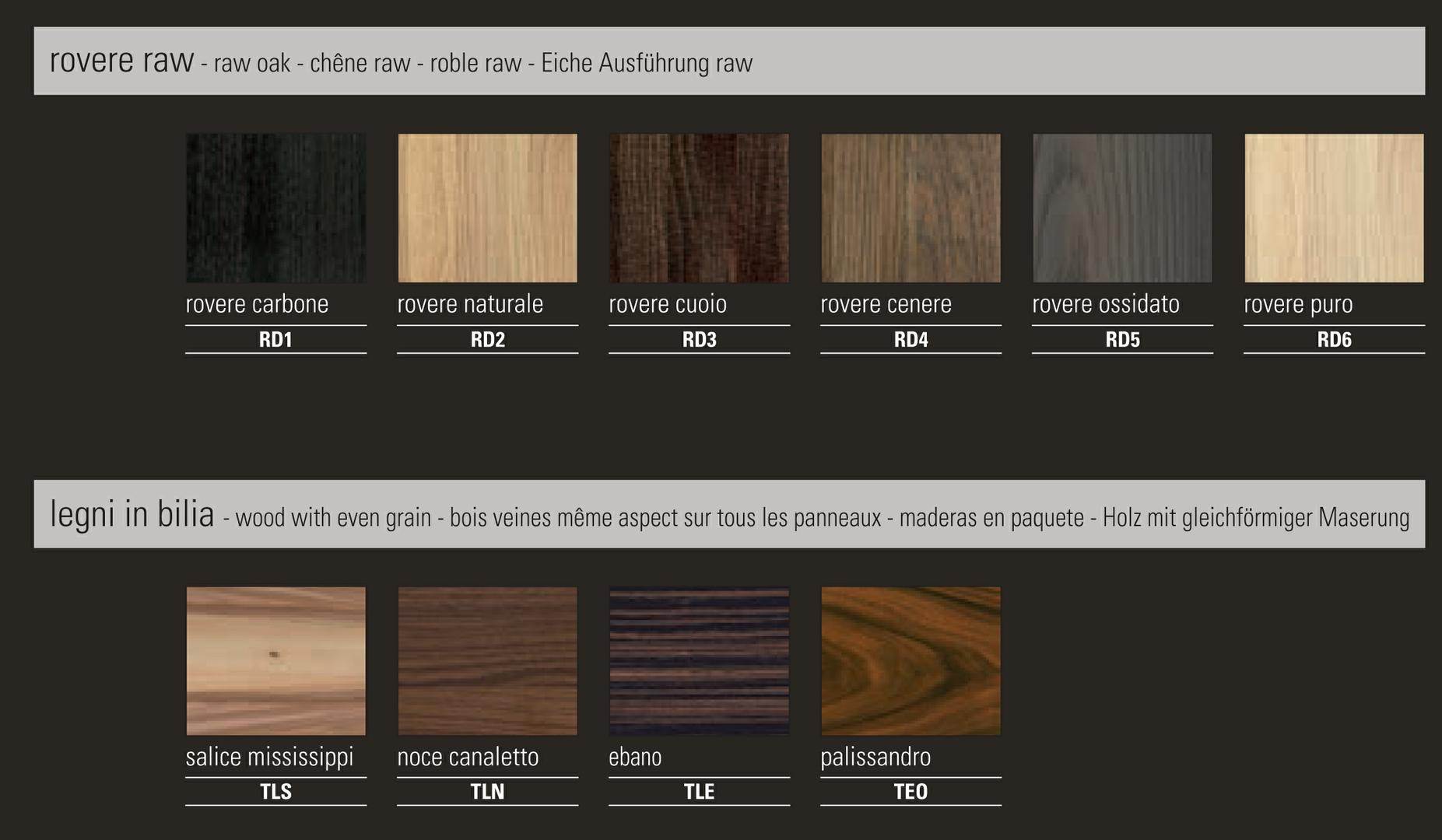
Task: Click the 'palissandro' label
Action: [x=875, y=757]
